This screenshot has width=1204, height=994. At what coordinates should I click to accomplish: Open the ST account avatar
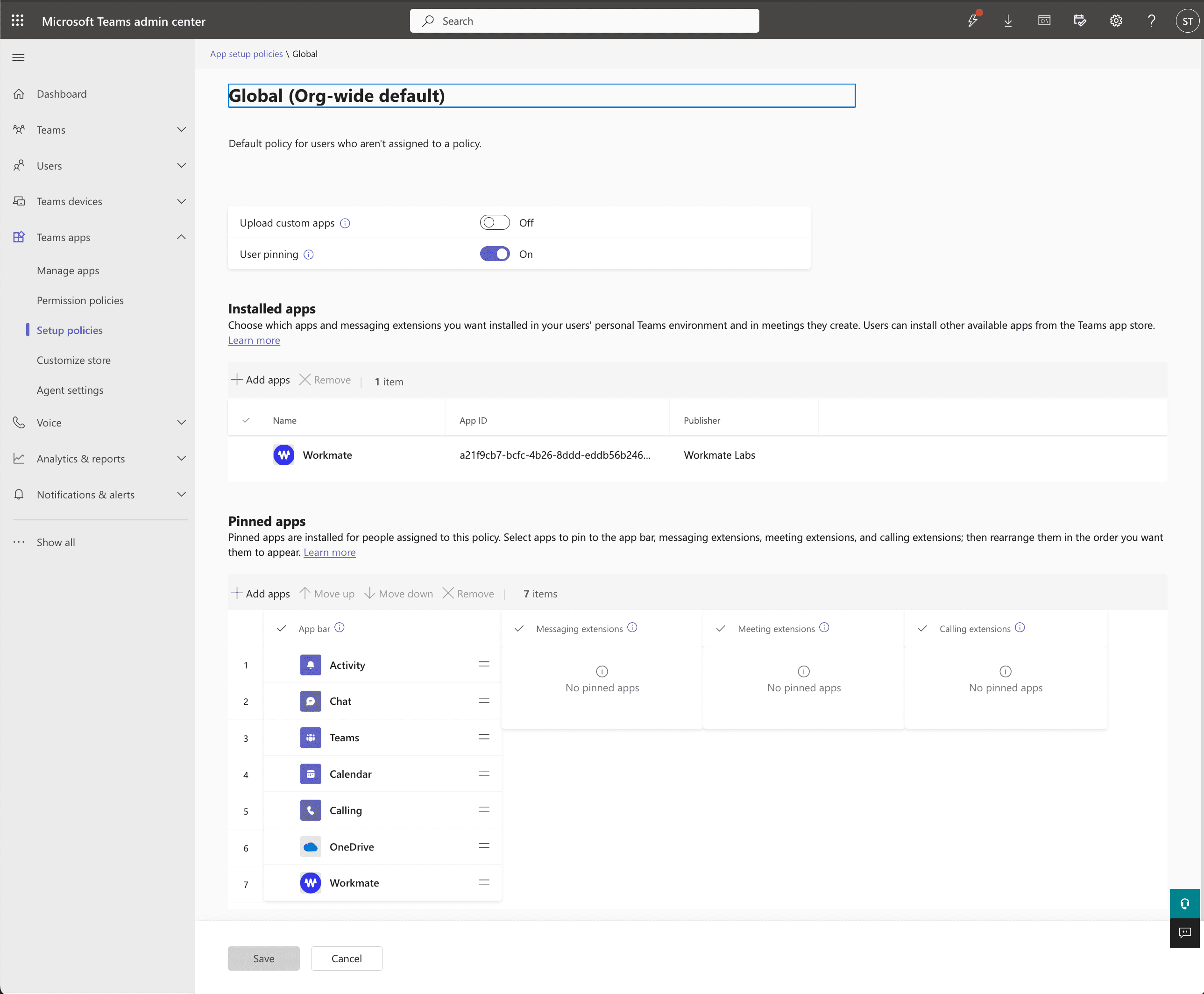[1187, 21]
